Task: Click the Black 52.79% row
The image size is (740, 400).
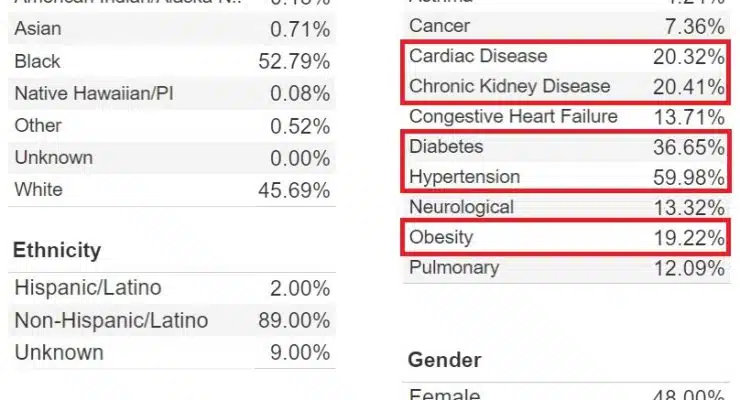Action: pyautogui.click(x=172, y=61)
